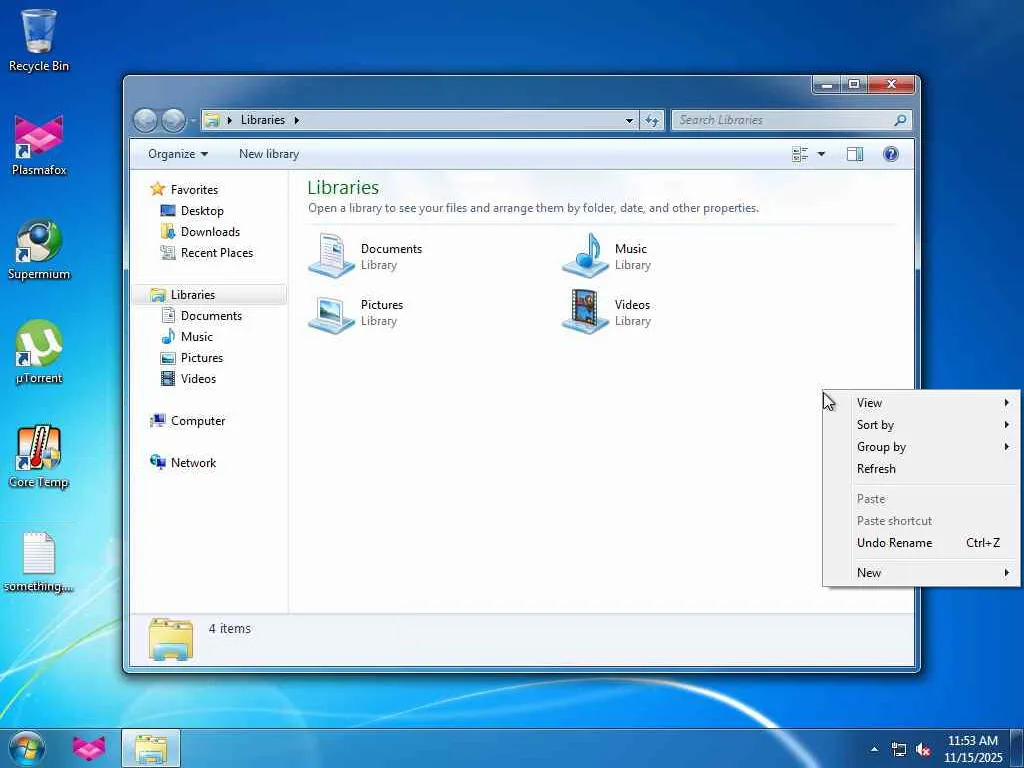
Task: Refresh the Libraries address bar
Action: [x=652, y=120]
